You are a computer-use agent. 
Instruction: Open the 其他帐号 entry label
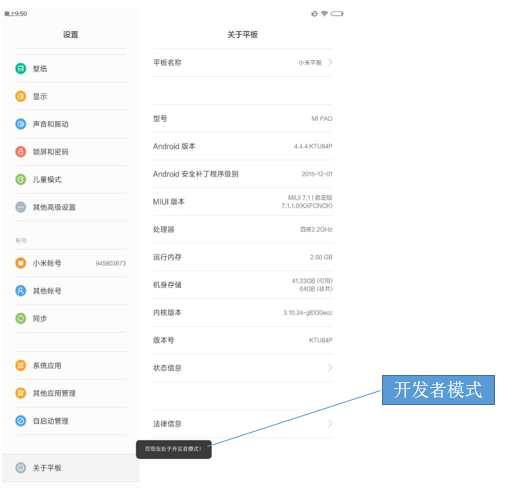[x=47, y=291]
